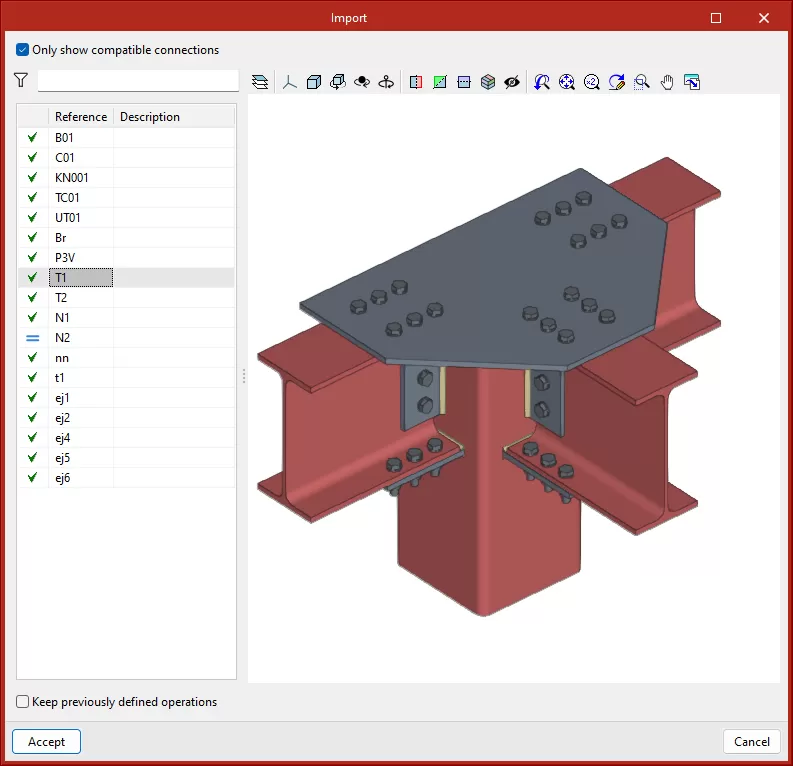The width and height of the screenshot is (793, 766).
Task: Toggle the crossed-out eye visibility icon
Action: tap(512, 82)
